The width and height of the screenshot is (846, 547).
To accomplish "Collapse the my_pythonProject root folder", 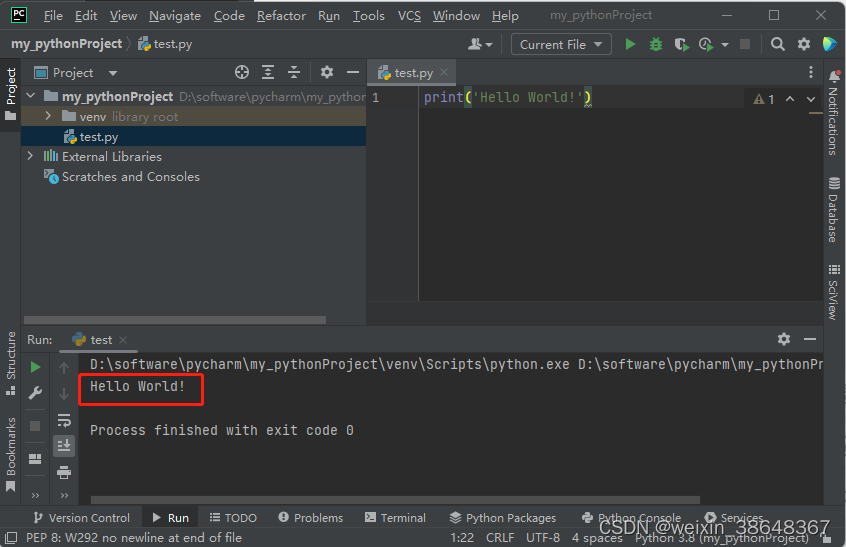I will 31,96.
